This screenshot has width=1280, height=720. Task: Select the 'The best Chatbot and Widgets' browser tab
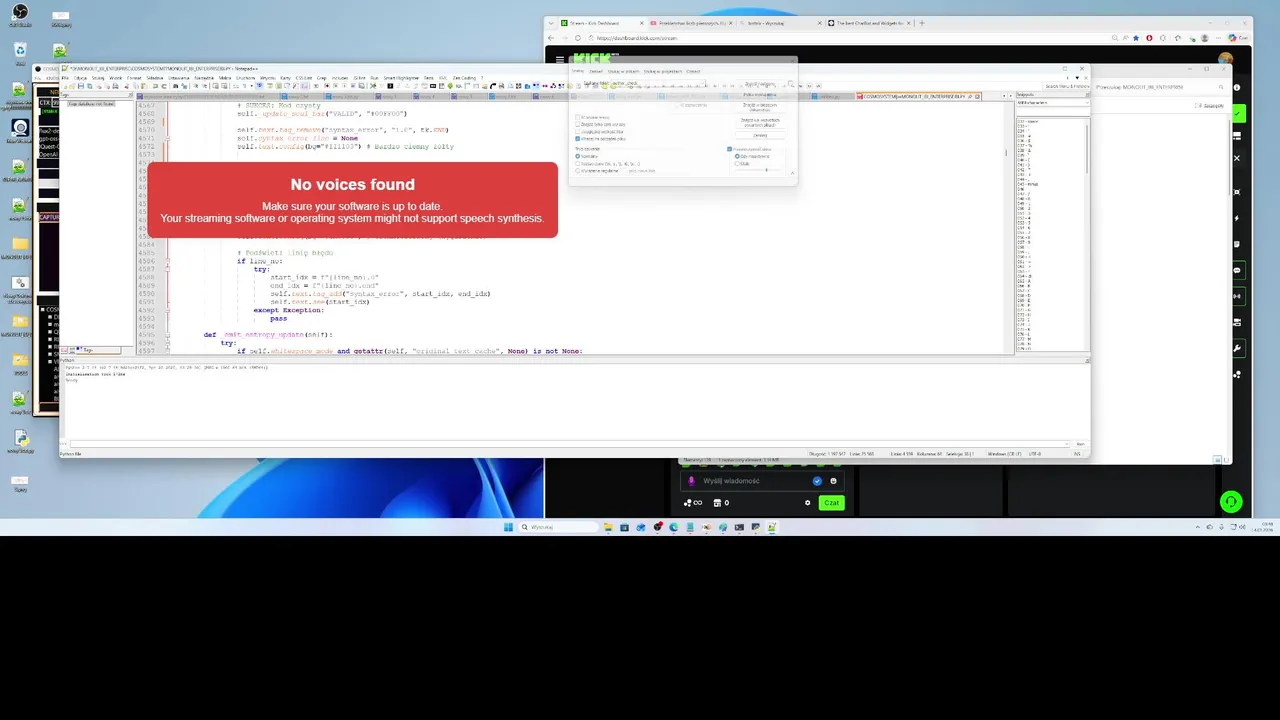868,23
